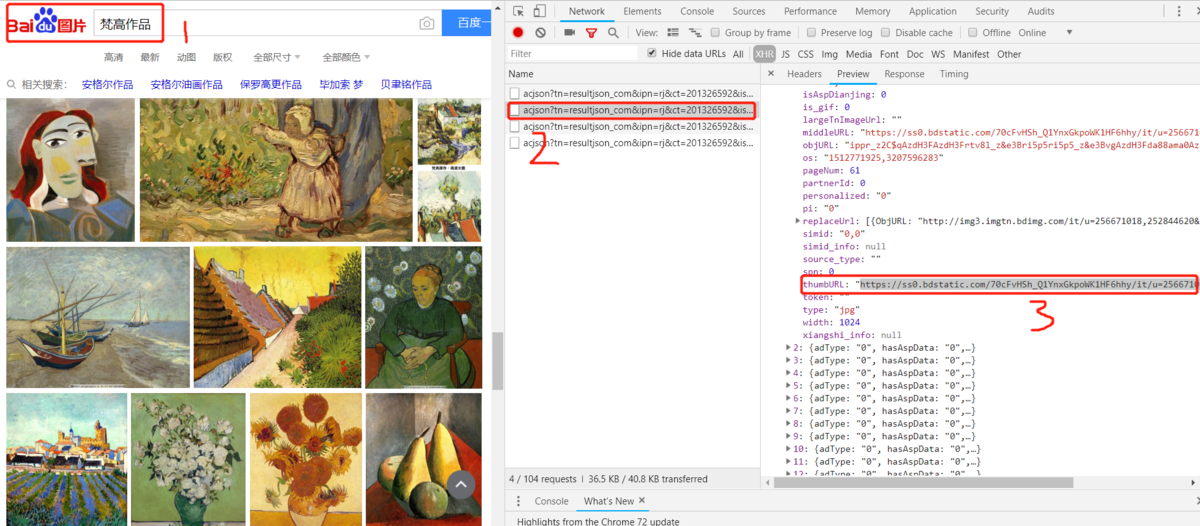Switch to the Timing tab
1200x526 pixels.
[x=953, y=74]
